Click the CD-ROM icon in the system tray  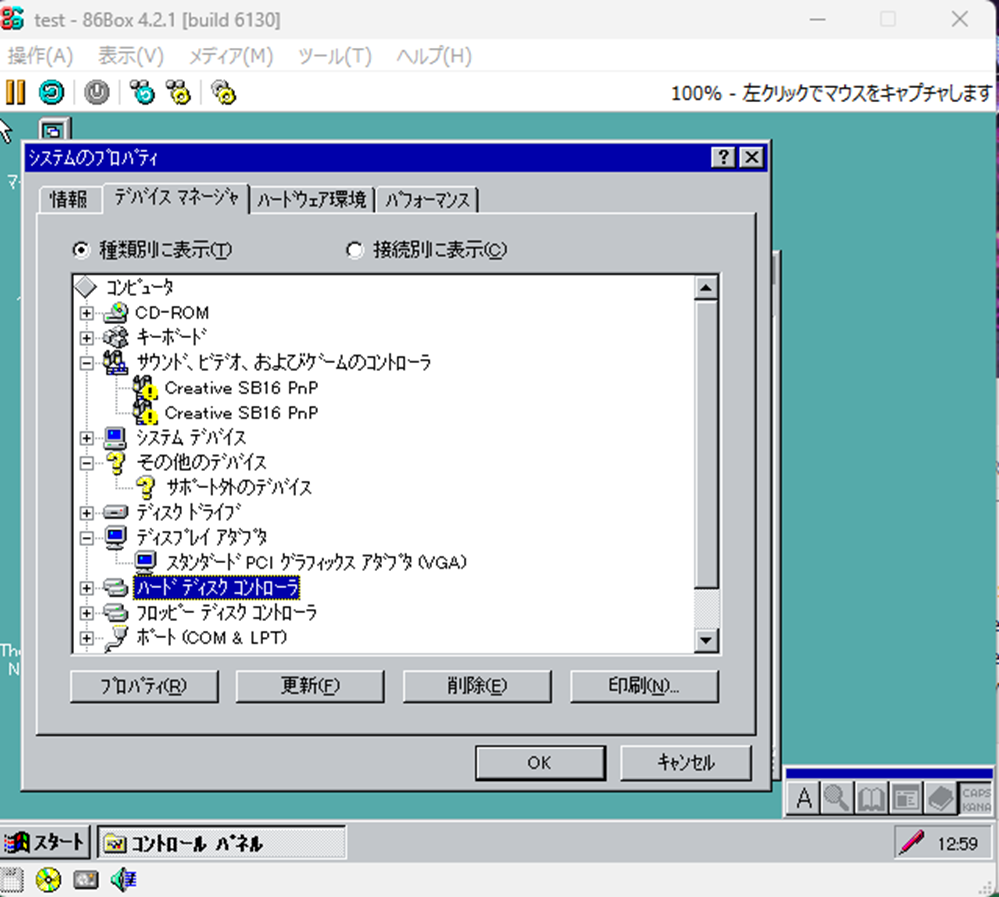click(x=47, y=880)
